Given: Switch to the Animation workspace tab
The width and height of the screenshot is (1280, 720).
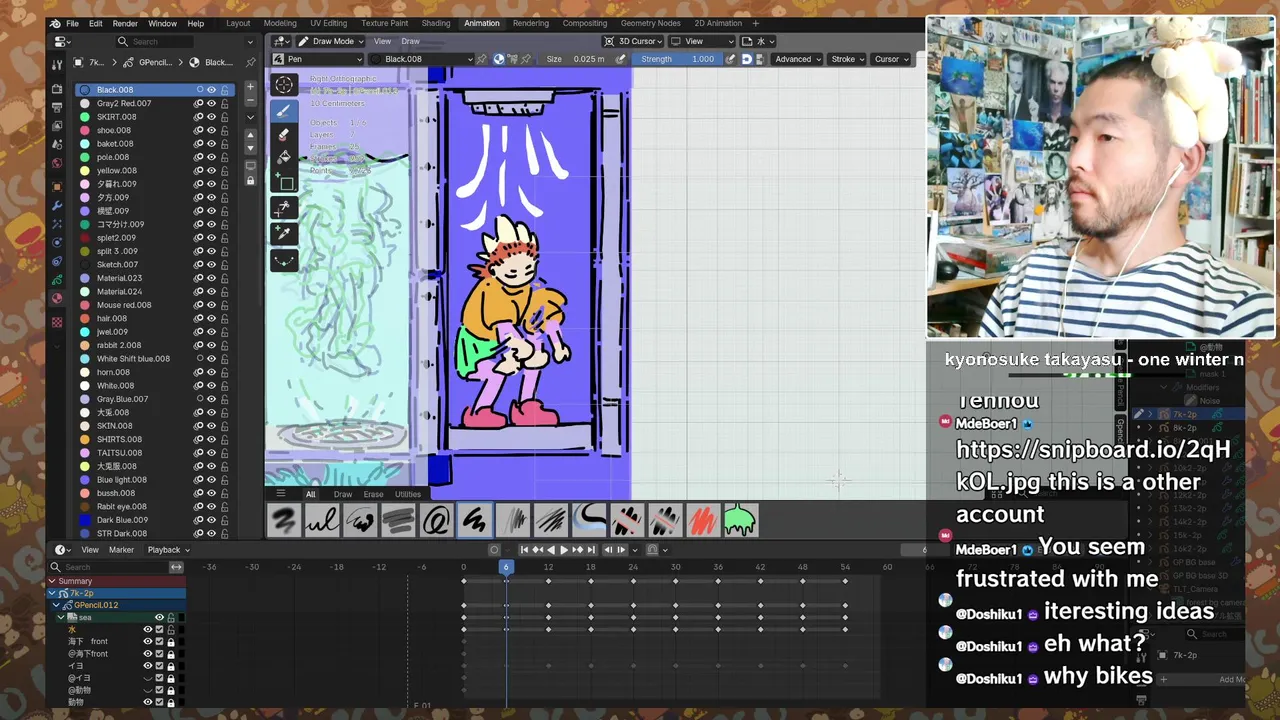Looking at the screenshot, I should coord(481,23).
